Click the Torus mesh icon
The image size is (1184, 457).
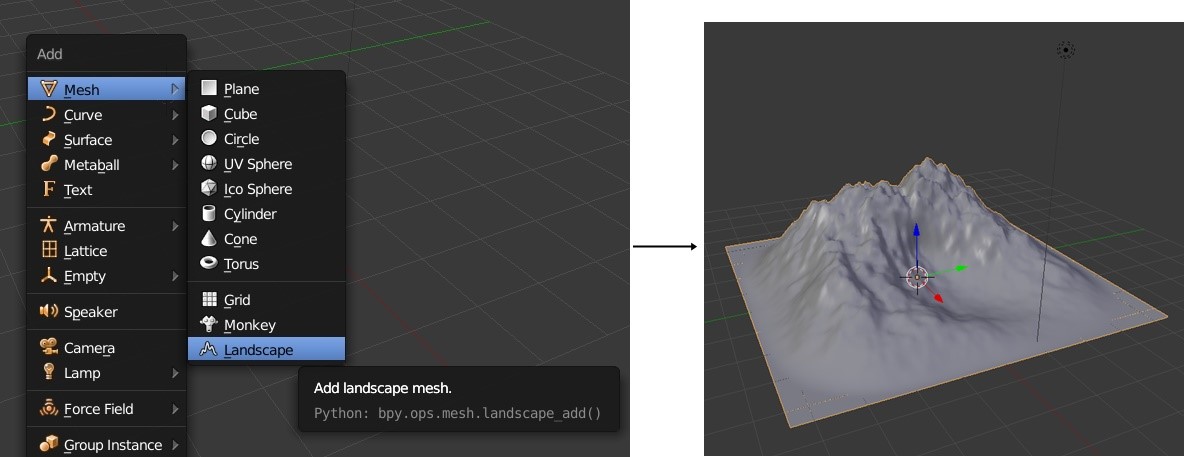point(209,263)
